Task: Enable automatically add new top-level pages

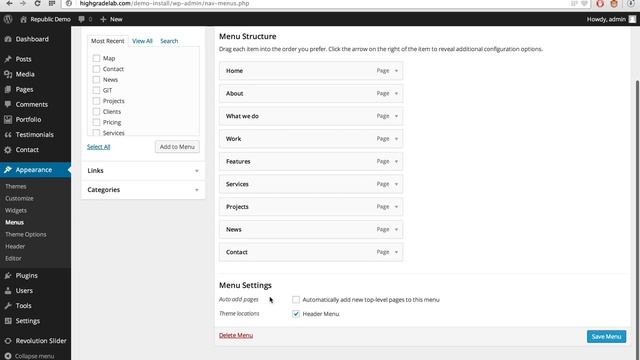Action: (296, 300)
